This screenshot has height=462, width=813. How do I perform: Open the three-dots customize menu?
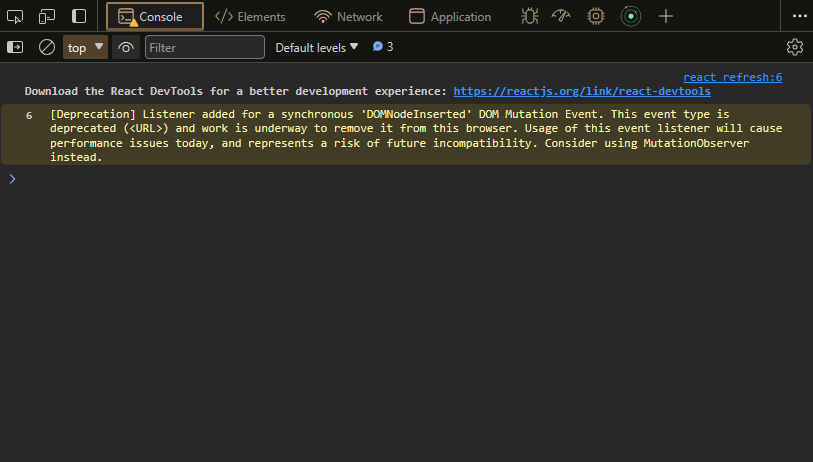(800, 17)
